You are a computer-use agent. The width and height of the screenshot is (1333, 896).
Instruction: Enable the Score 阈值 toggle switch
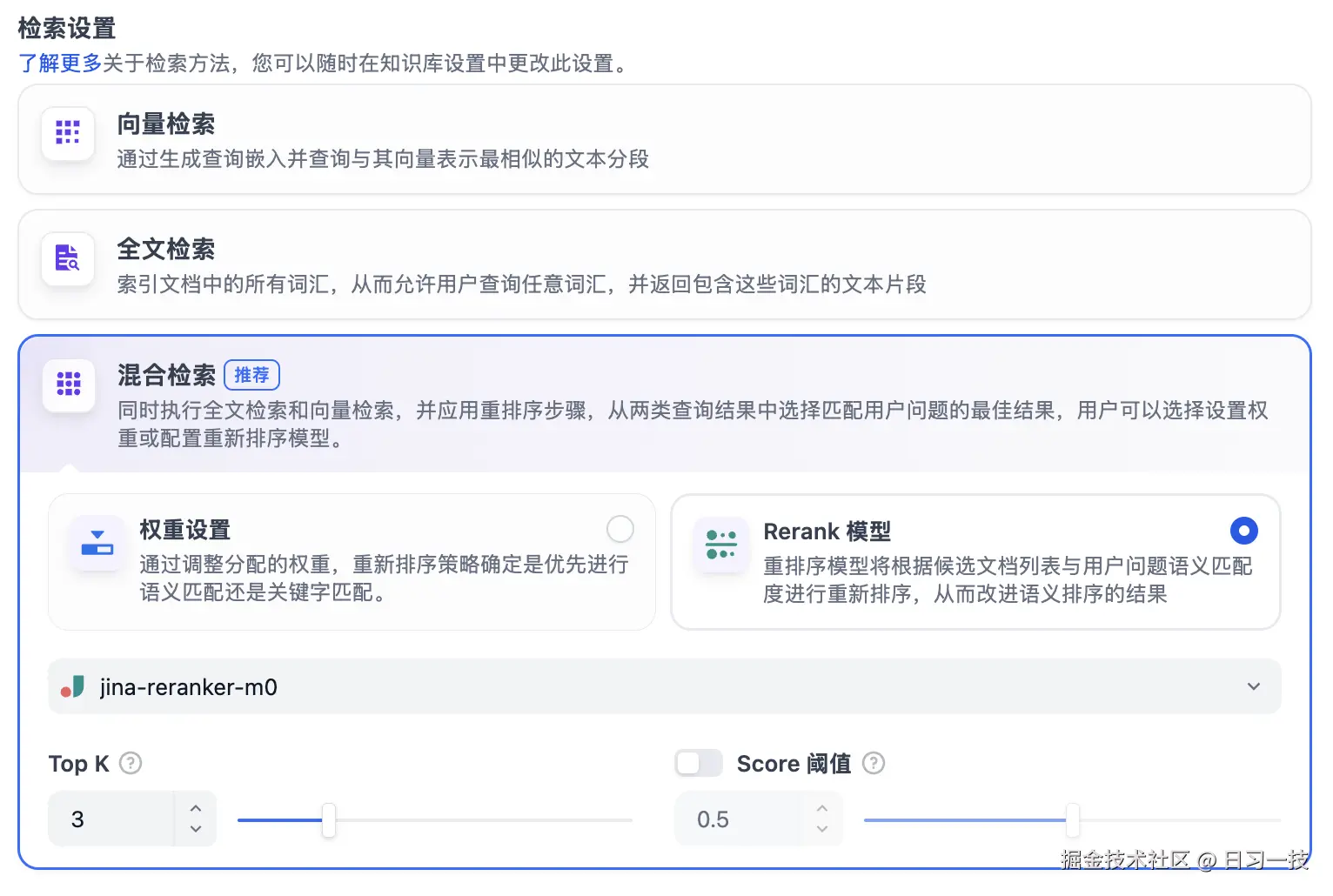click(x=699, y=763)
